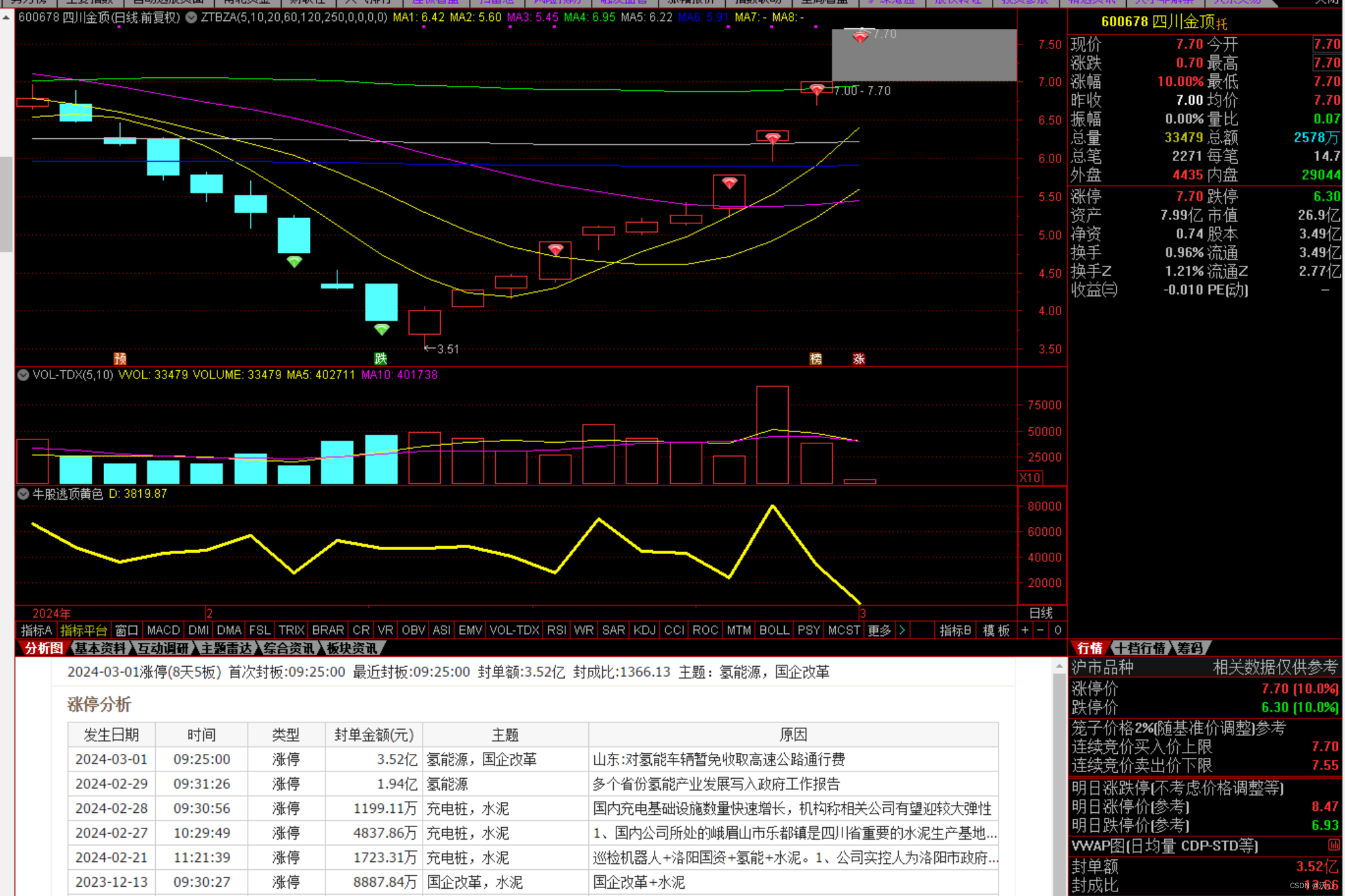The height and width of the screenshot is (896, 1345).
Task: Select the KDJ indicator
Action: [x=645, y=630]
